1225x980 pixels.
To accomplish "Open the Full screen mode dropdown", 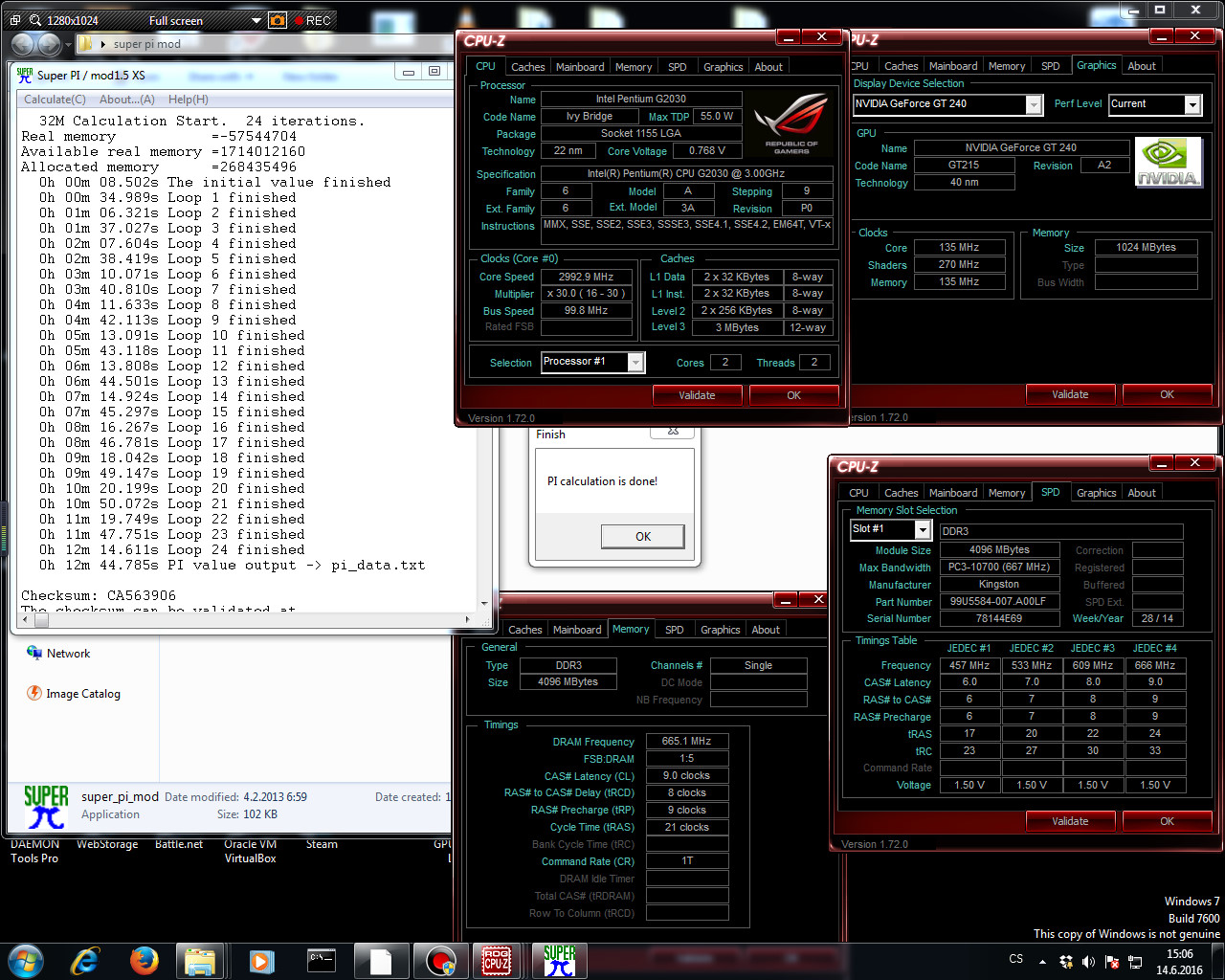I will [x=256, y=20].
